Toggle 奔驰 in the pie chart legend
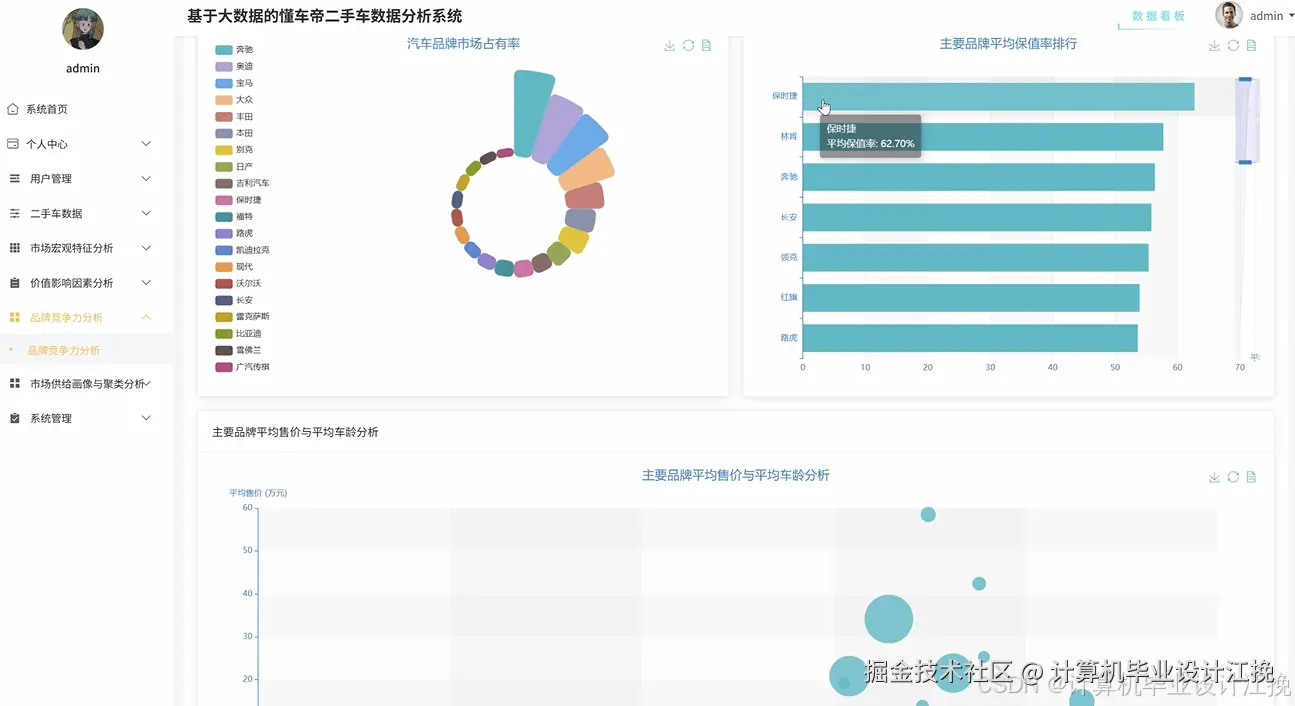 click(234, 50)
